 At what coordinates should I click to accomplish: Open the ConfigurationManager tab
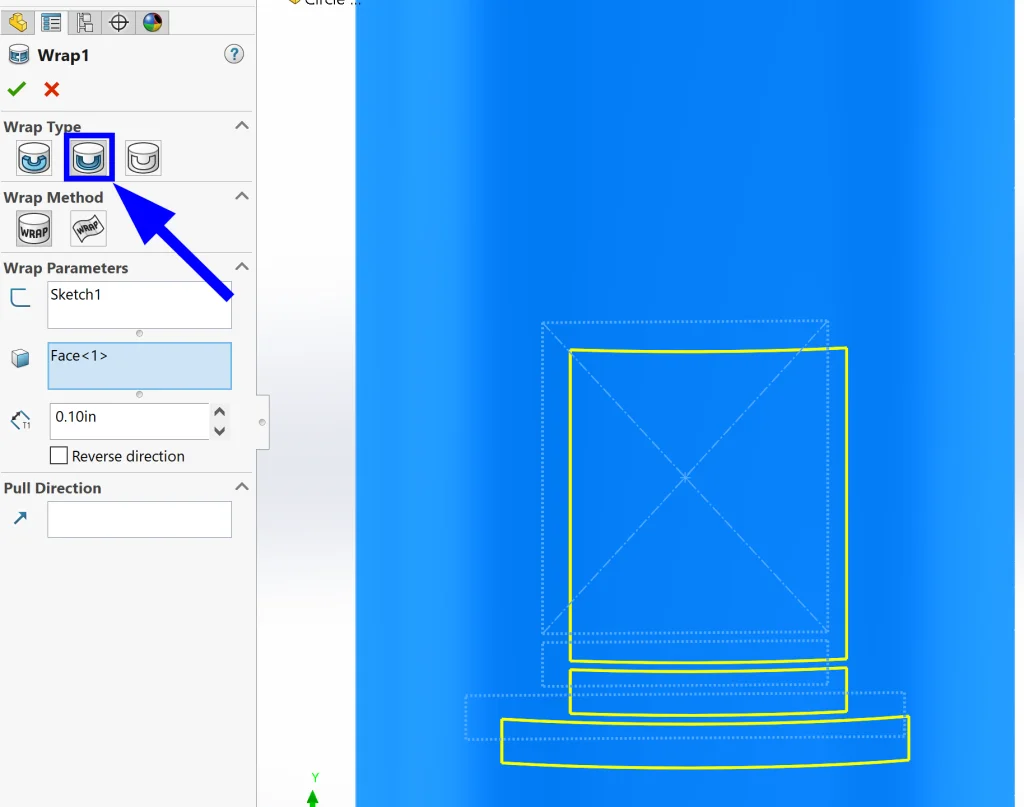coord(85,23)
